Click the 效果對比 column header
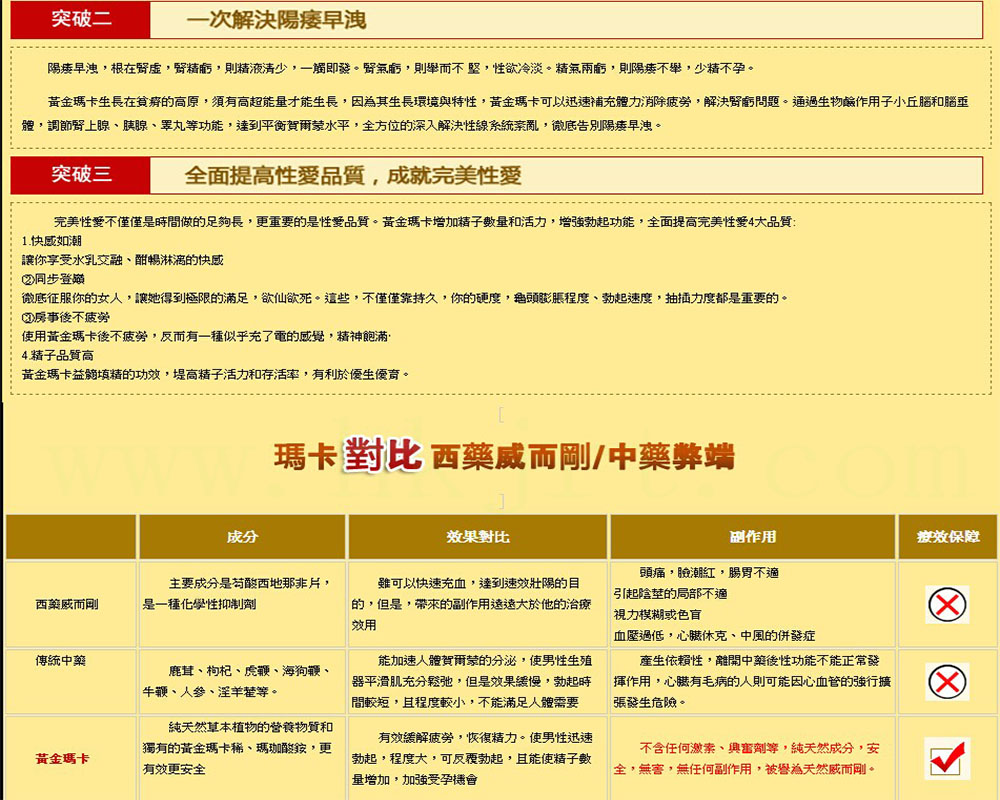This screenshot has width=1000, height=800. [477, 537]
